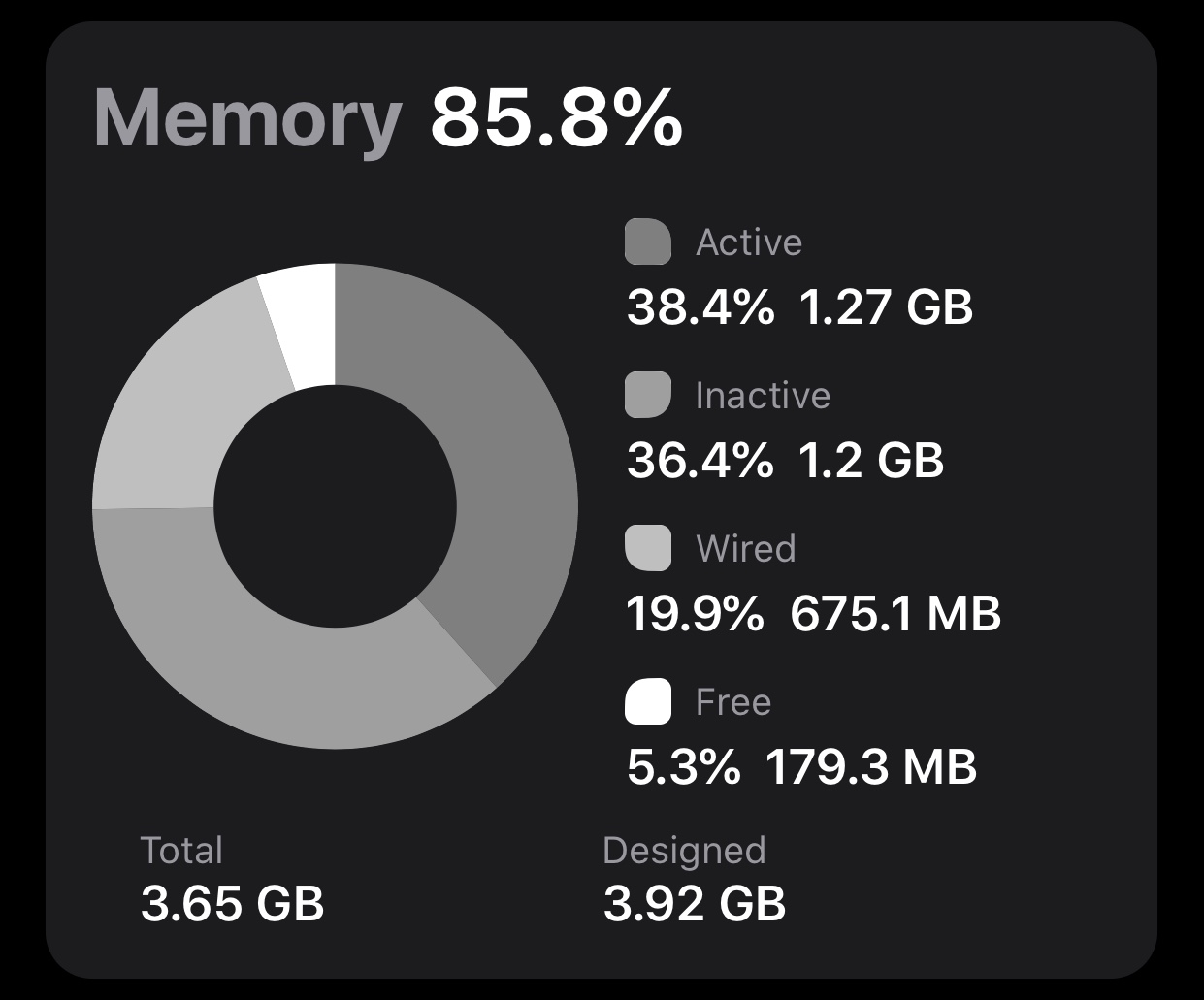1204x1000 pixels.
Task: Click the Active label text
Action: click(x=748, y=242)
